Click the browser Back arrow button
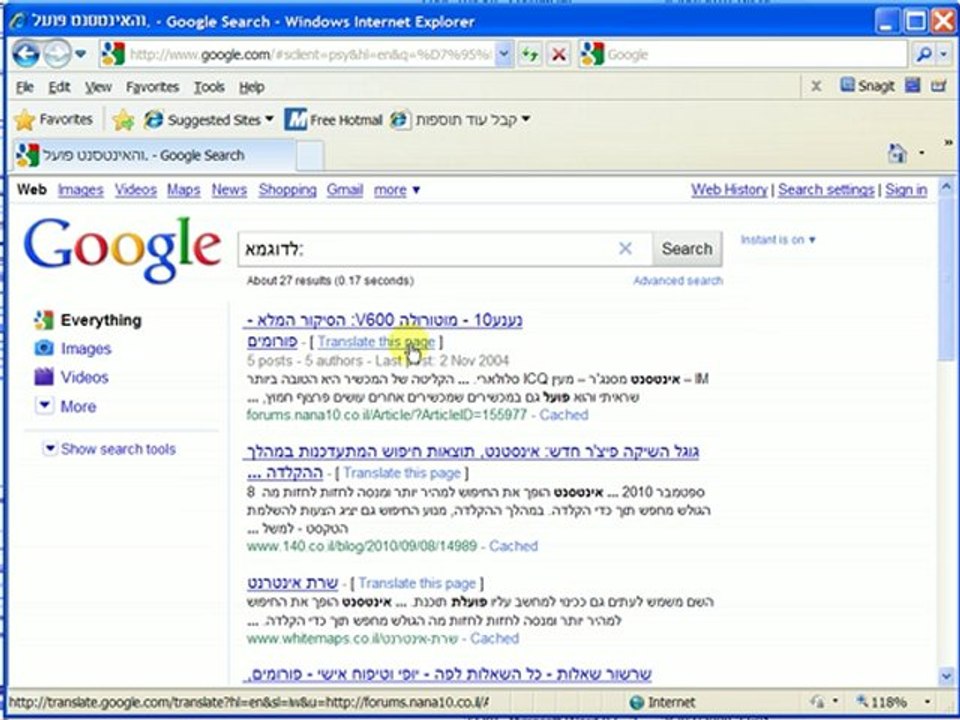This screenshot has height=720, width=960. pyautogui.click(x=26, y=54)
